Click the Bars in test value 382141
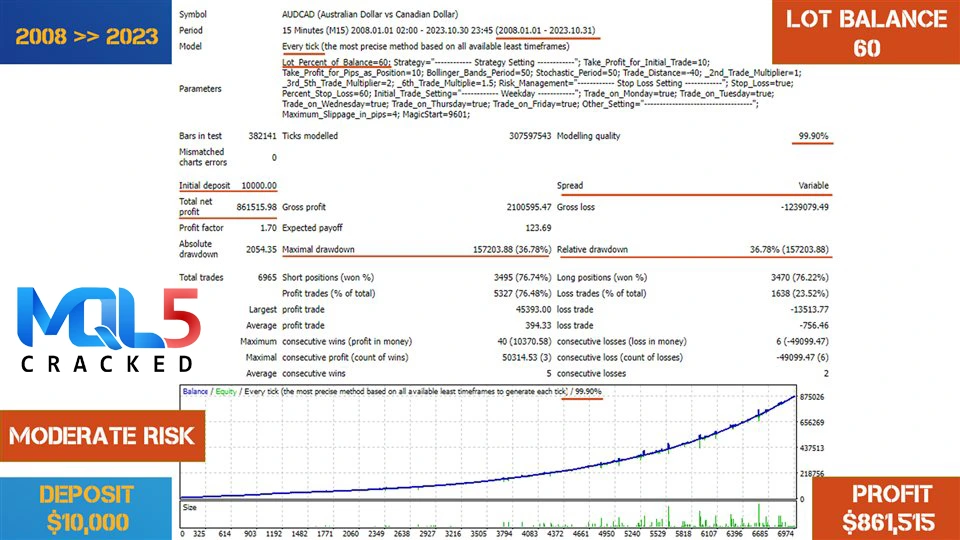The height and width of the screenshot is (540, 960). [x=262, y=136]
